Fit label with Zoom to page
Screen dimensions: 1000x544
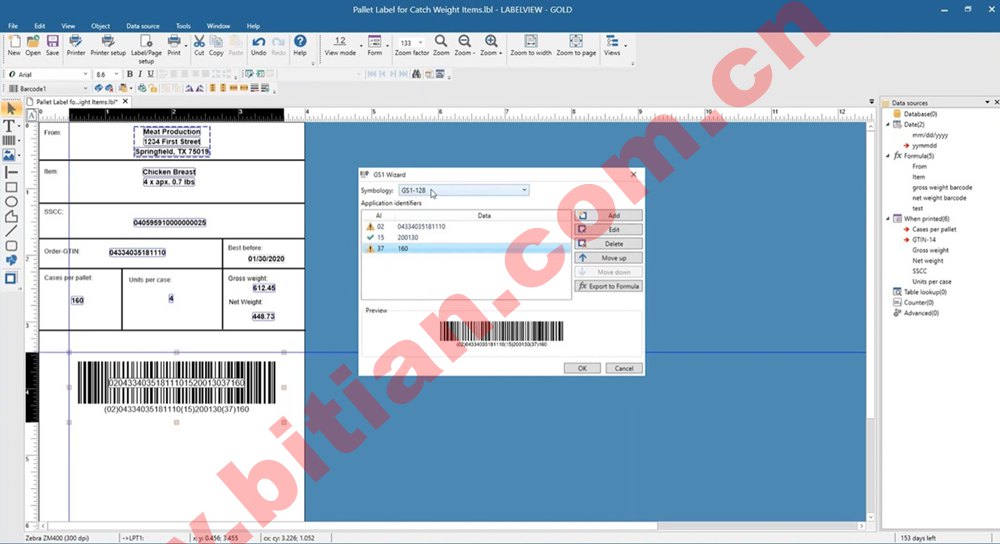click(576, 46)
